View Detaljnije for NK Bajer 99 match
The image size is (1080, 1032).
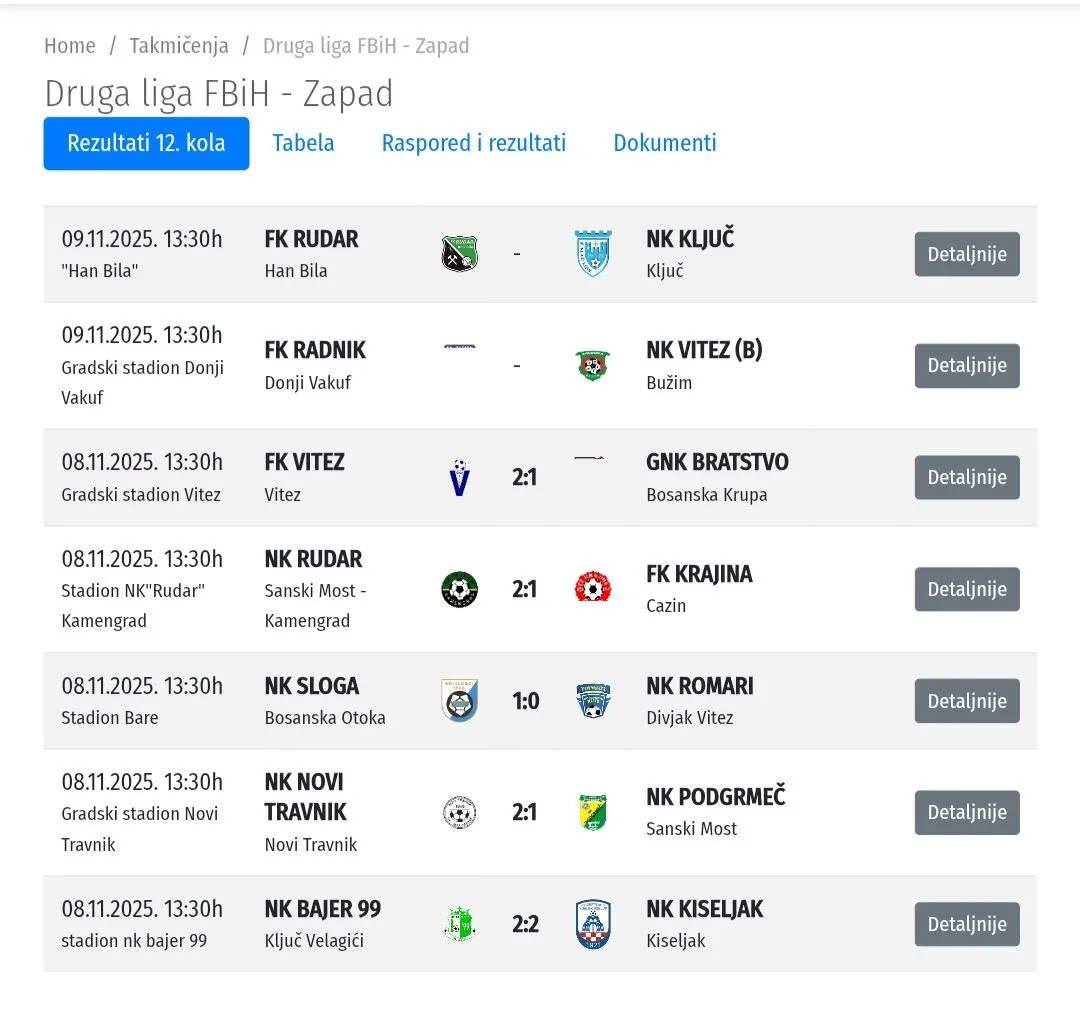click(x=966, y=924)
